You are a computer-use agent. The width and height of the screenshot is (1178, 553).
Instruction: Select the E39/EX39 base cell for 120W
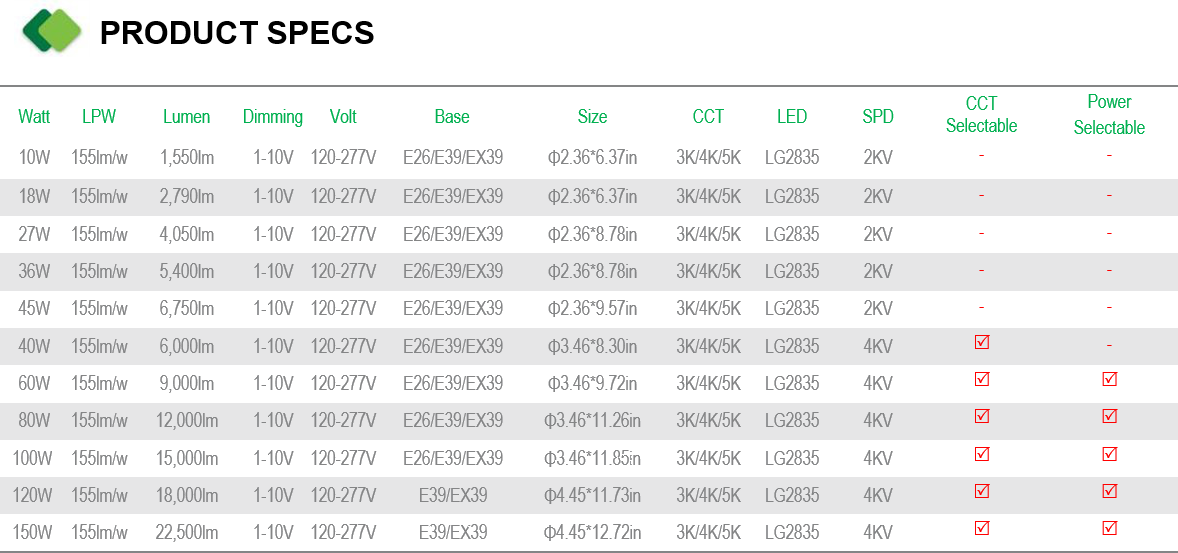point(453,495)
